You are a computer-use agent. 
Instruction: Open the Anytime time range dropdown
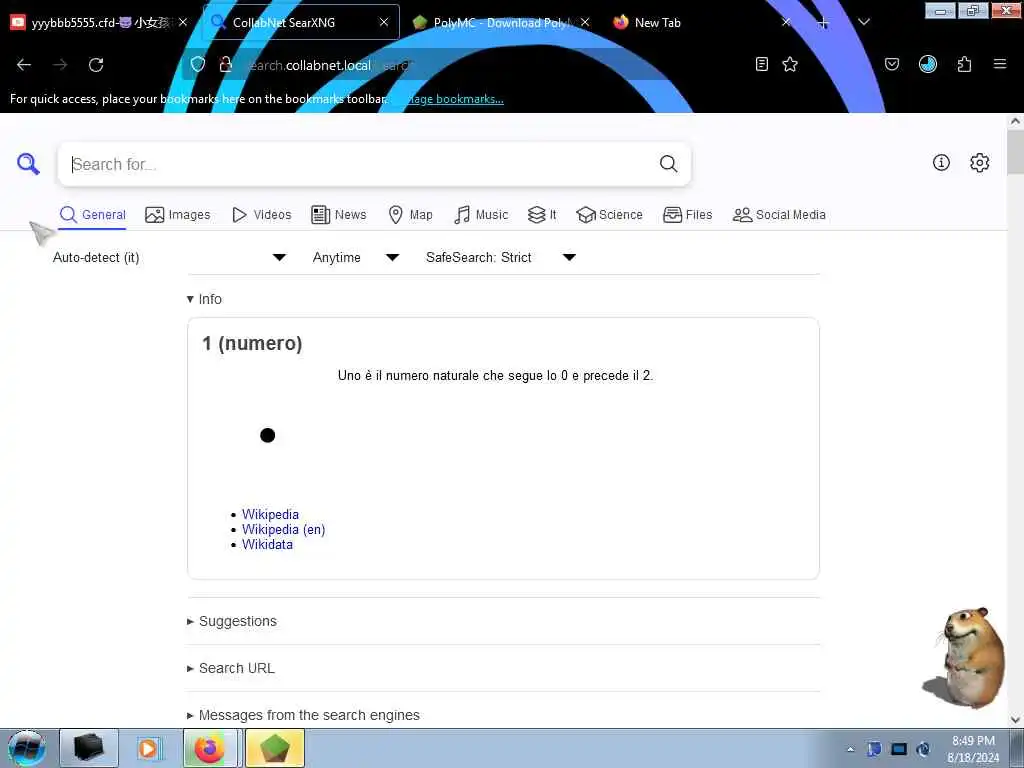(x=355, y=257)
